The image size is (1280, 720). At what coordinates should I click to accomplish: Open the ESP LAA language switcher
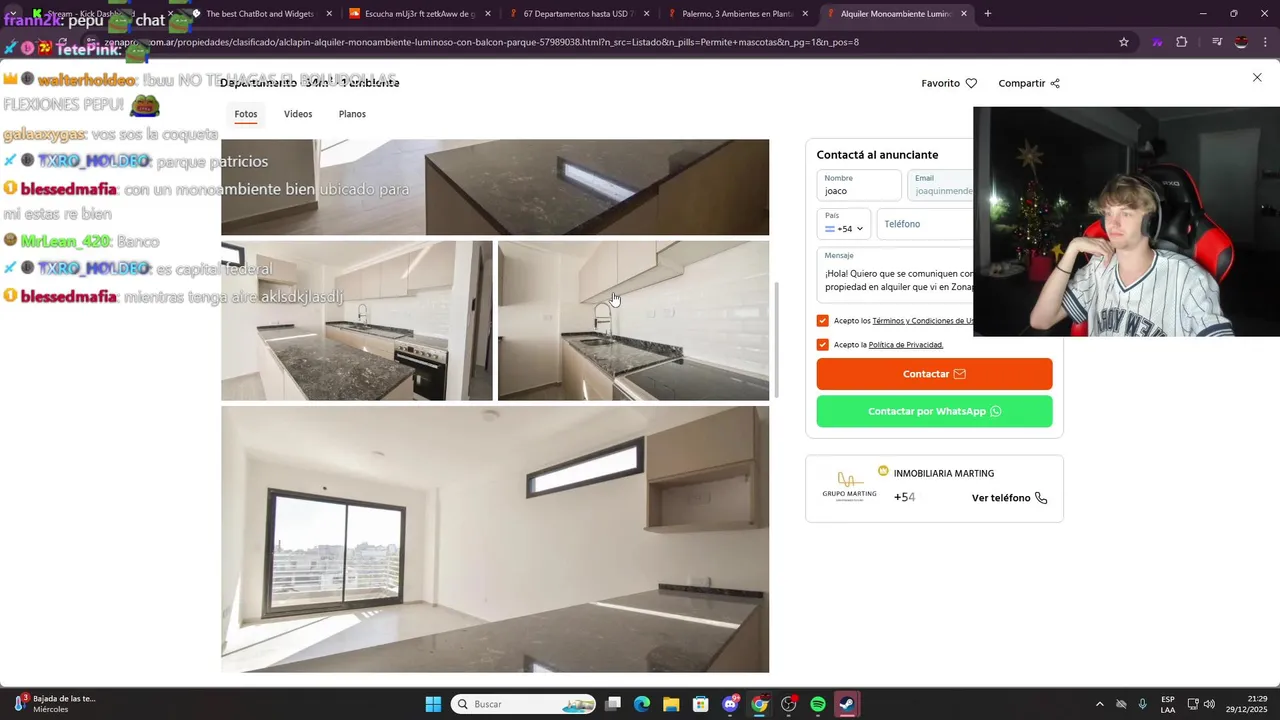pyautogui.click(x=1168, y=704)
